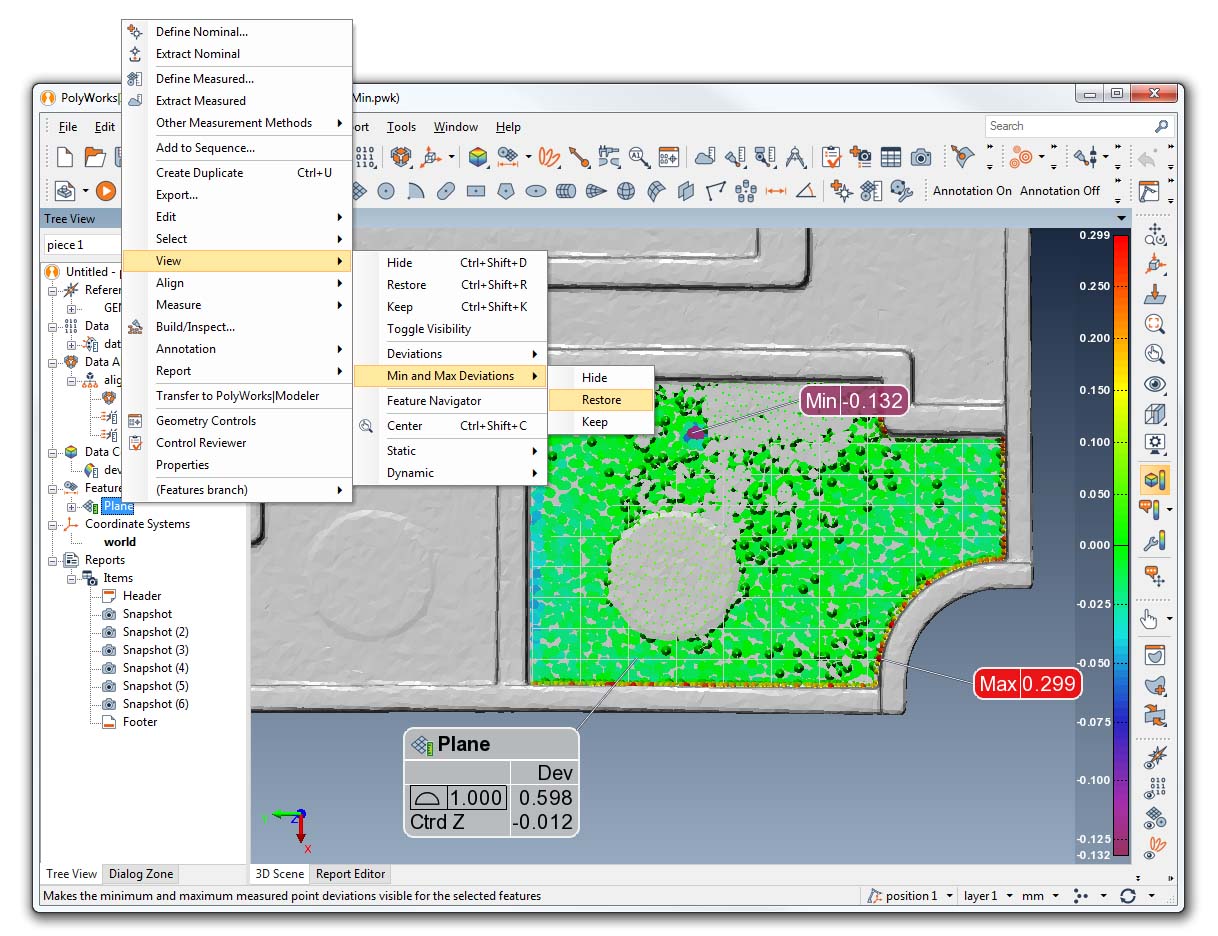Click the zoom-fit icon in right toolbar
1218x936 pixels.
pos(1155,323)
